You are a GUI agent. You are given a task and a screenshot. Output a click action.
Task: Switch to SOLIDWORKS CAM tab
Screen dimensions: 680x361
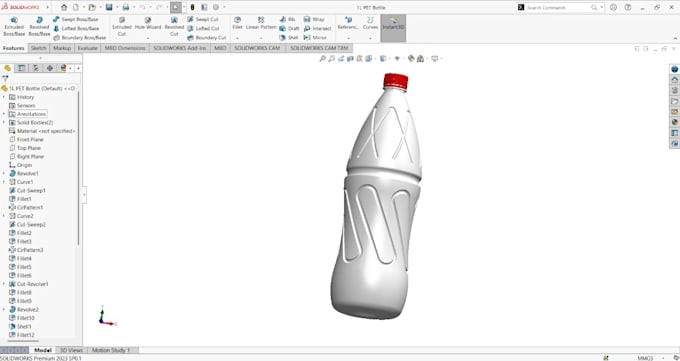tap(257, 48)
